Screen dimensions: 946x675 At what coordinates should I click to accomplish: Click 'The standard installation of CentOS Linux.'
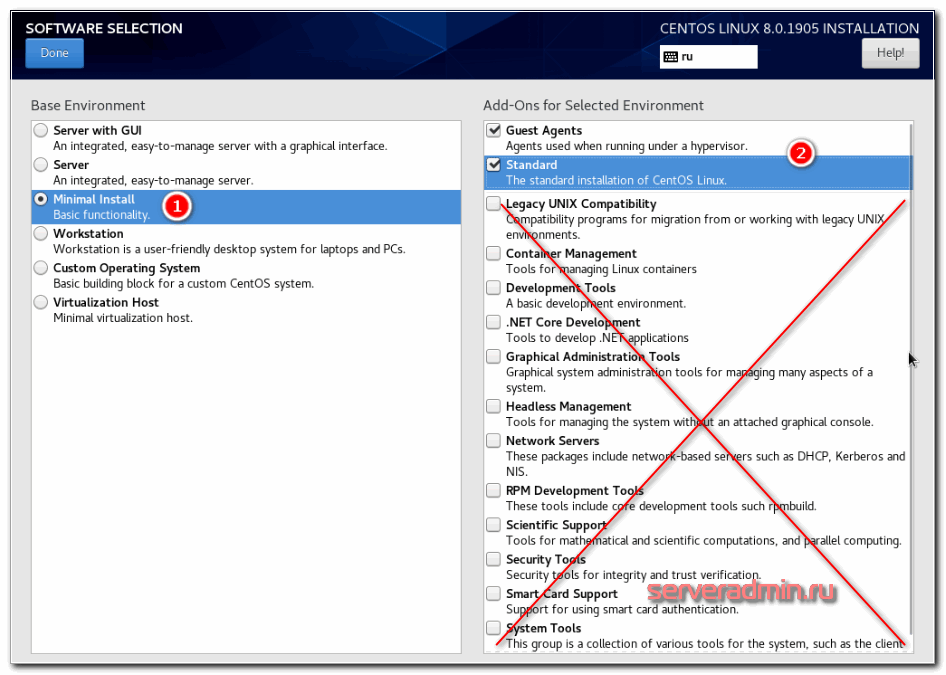point(616,180)
